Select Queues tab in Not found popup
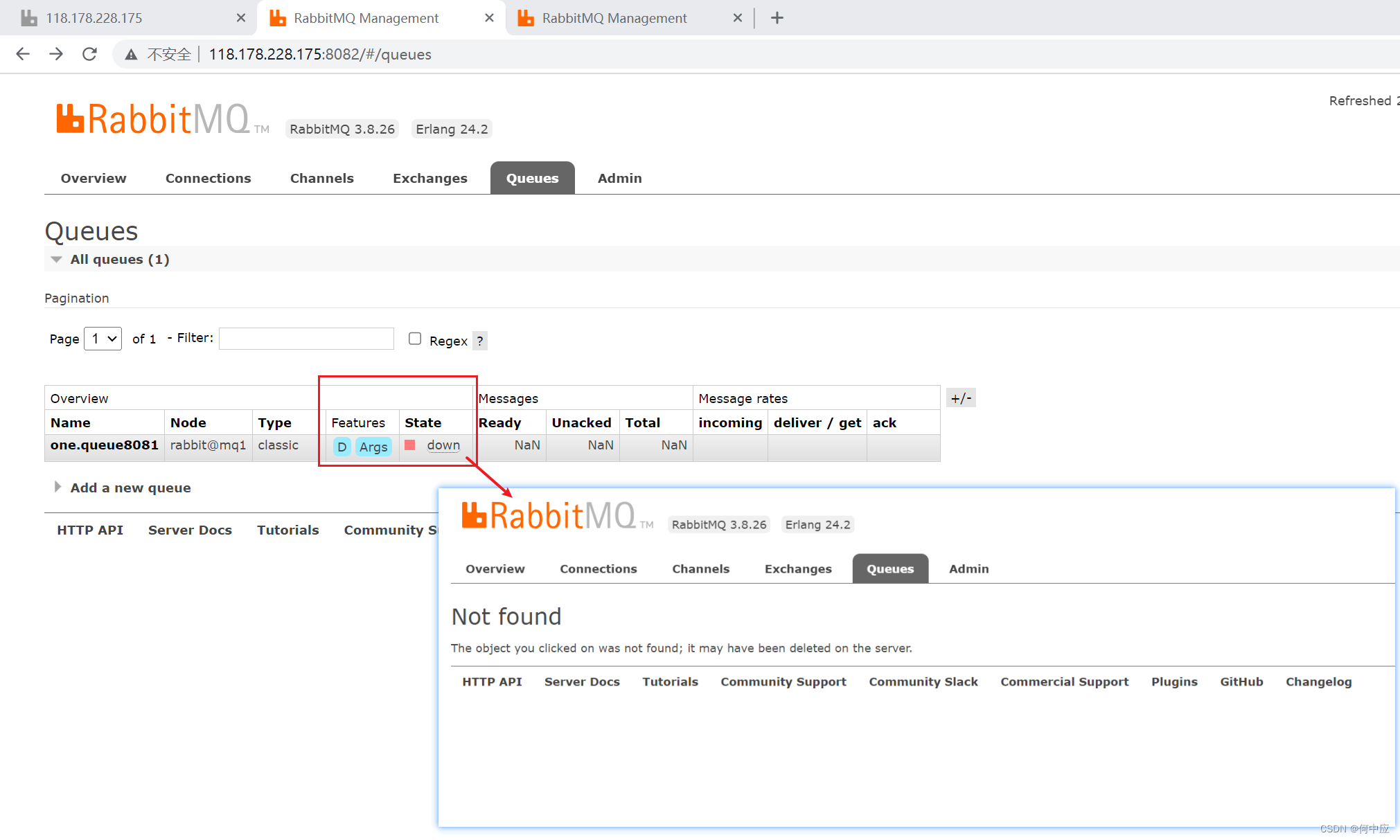 pyautogui.click(x=890, y=569)
